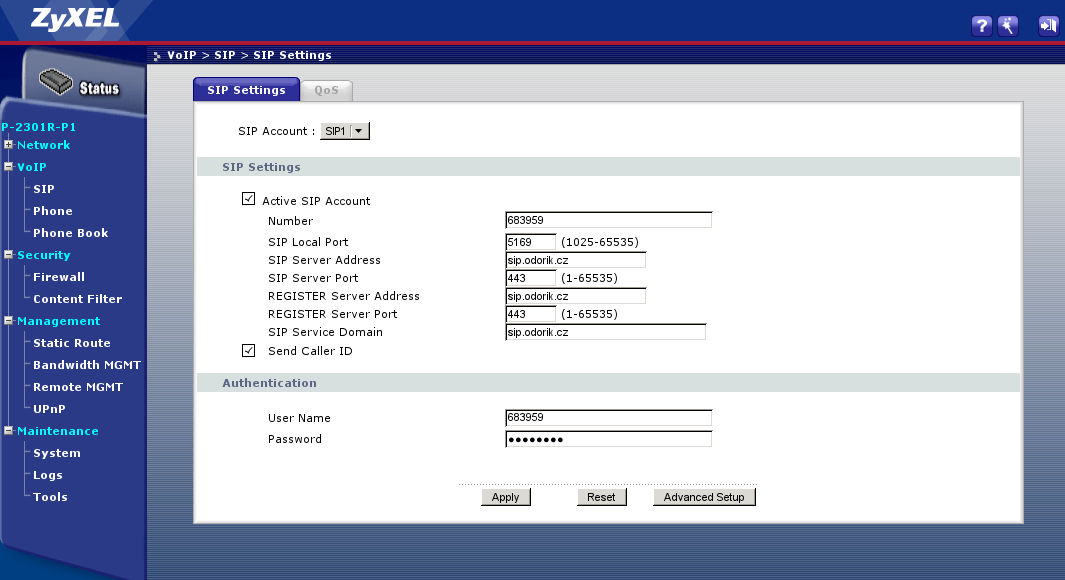Collapse the Maintenance tree section
Image resolution: width=1065 pixels, height=580 pixels.
pyautogui.click(x=8, y=431)
